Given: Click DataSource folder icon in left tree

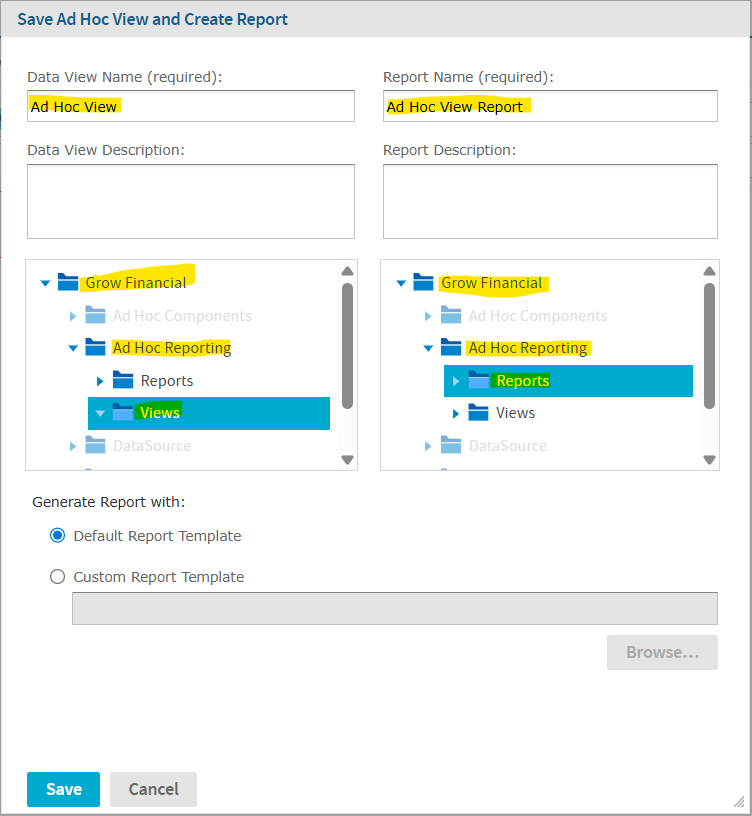Looking at the screenshot, I should 96,446.
